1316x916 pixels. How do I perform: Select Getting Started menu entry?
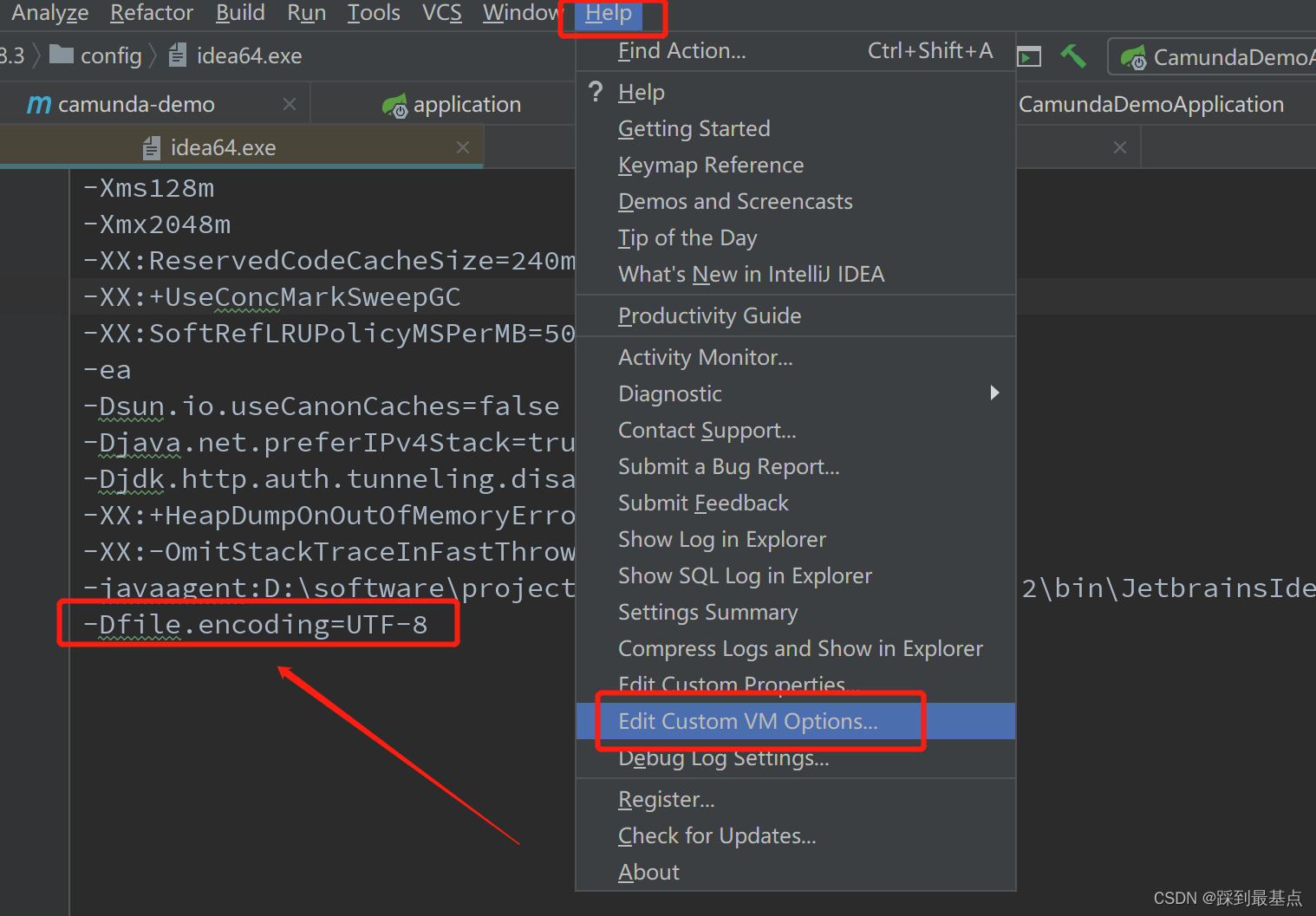click(796, 128)
